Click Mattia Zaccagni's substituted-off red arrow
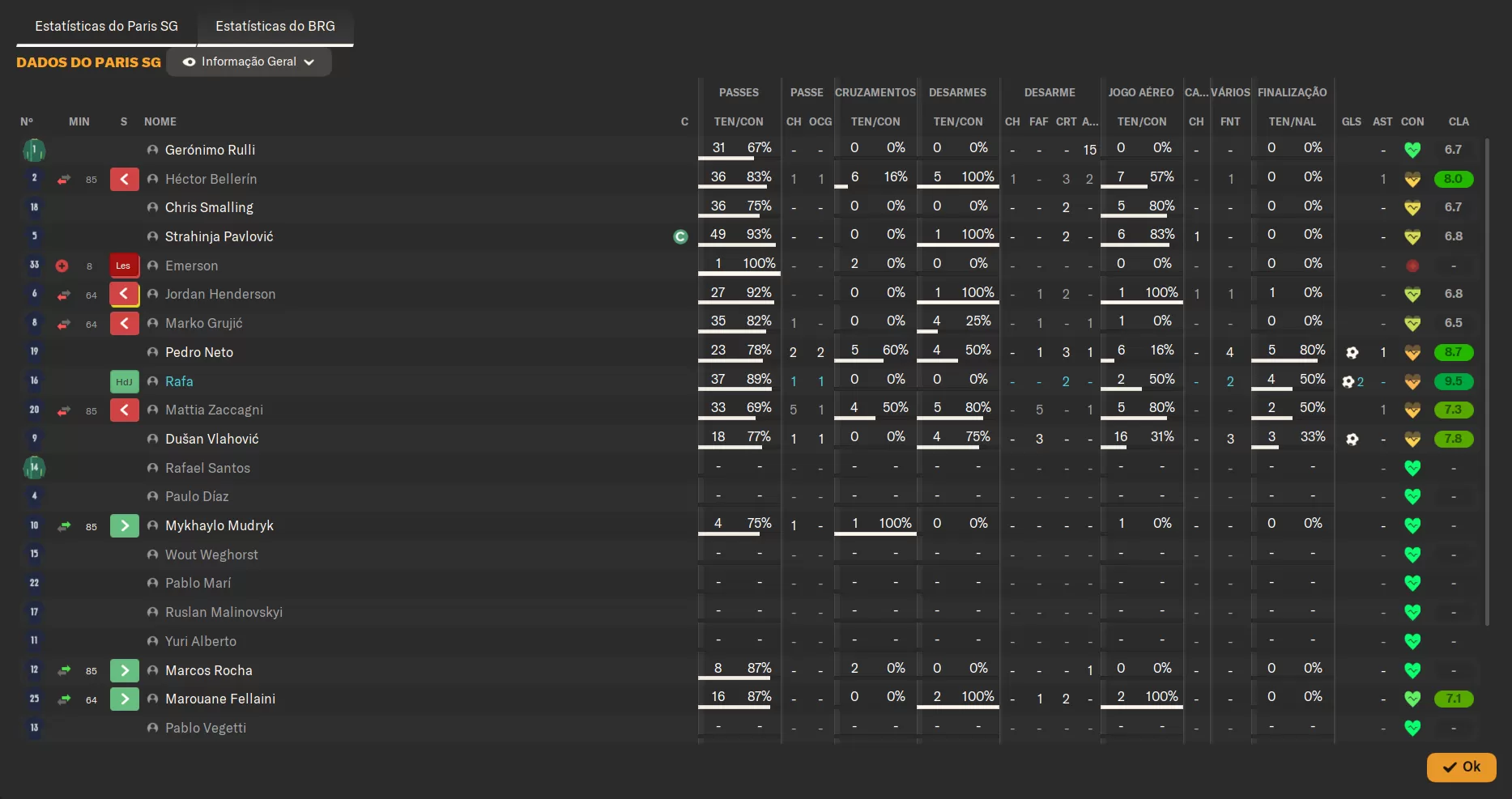This screenshot has width=1512, height=799. [125, 410]
